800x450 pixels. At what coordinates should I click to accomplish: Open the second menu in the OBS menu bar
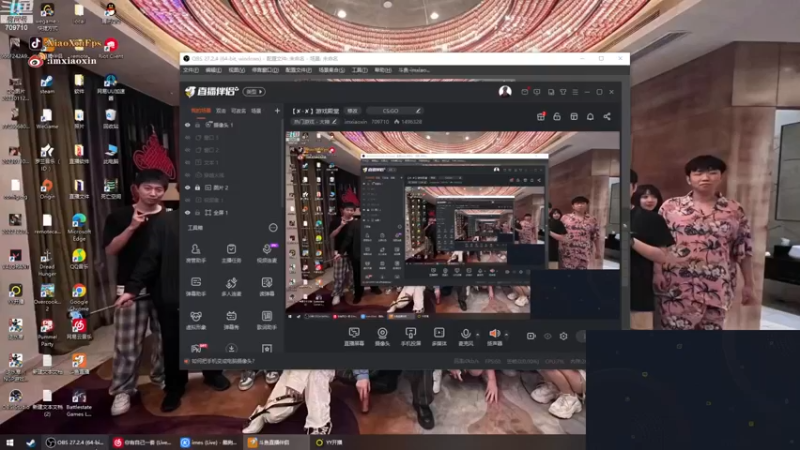tap(213, 70)
